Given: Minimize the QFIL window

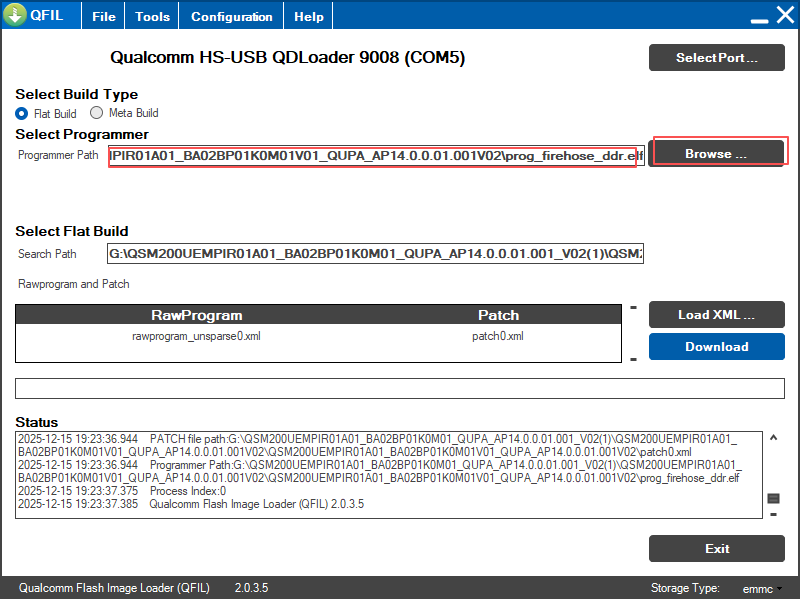Looking at the screenshot, I should [759, 17].
